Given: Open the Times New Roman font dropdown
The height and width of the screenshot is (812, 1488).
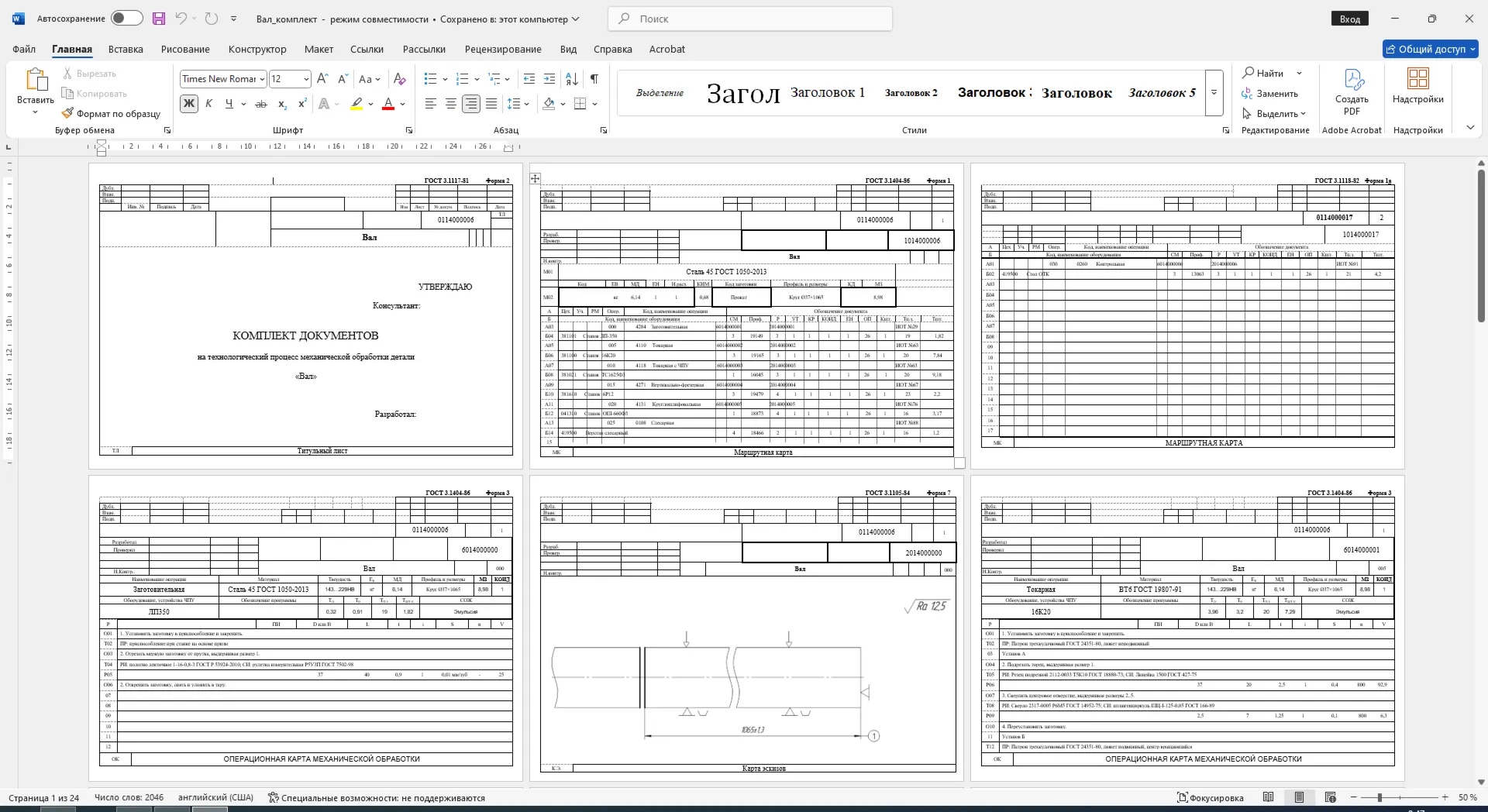Looking at the screenshot, I should [x=263, y=79].
